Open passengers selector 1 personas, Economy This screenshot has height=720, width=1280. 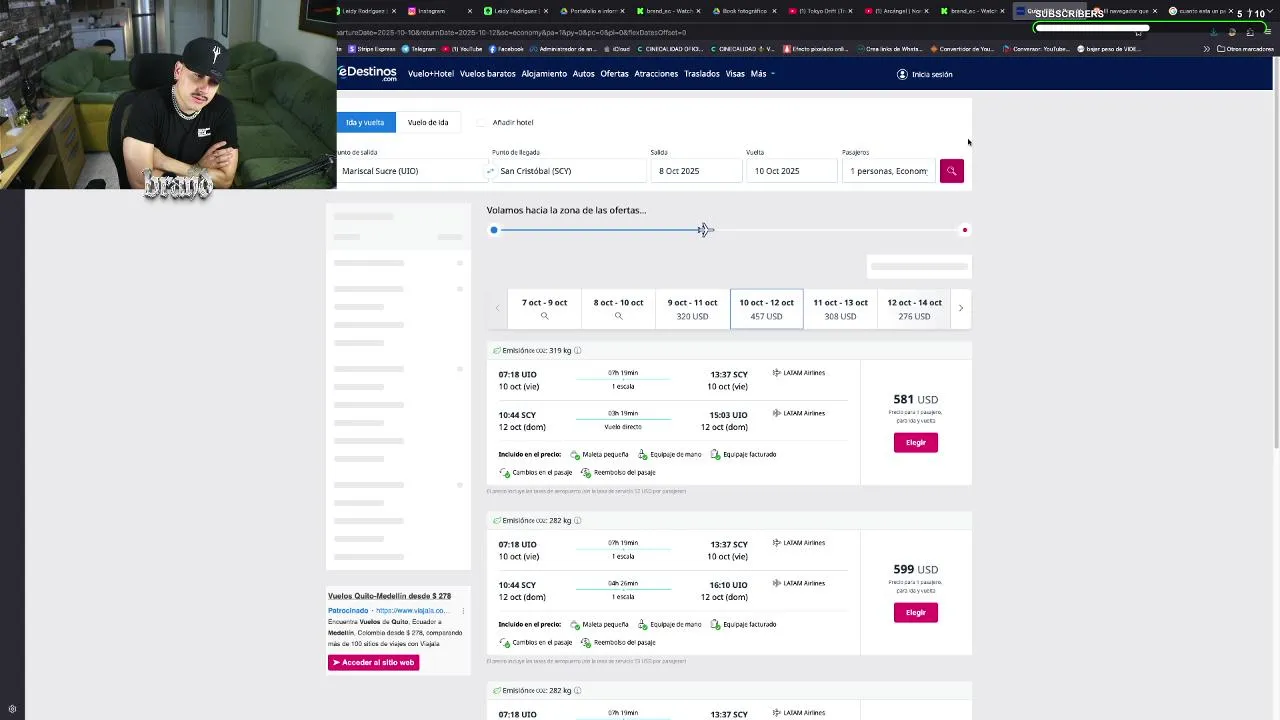pyautogui.click(x=889, y=171)
